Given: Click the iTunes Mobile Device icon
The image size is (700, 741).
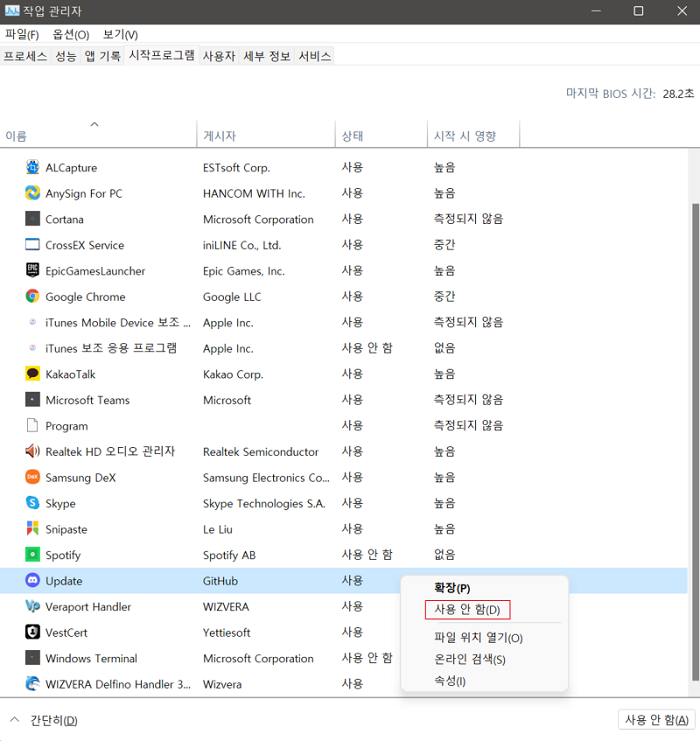Looking at the screenshot, I should 32,322.
